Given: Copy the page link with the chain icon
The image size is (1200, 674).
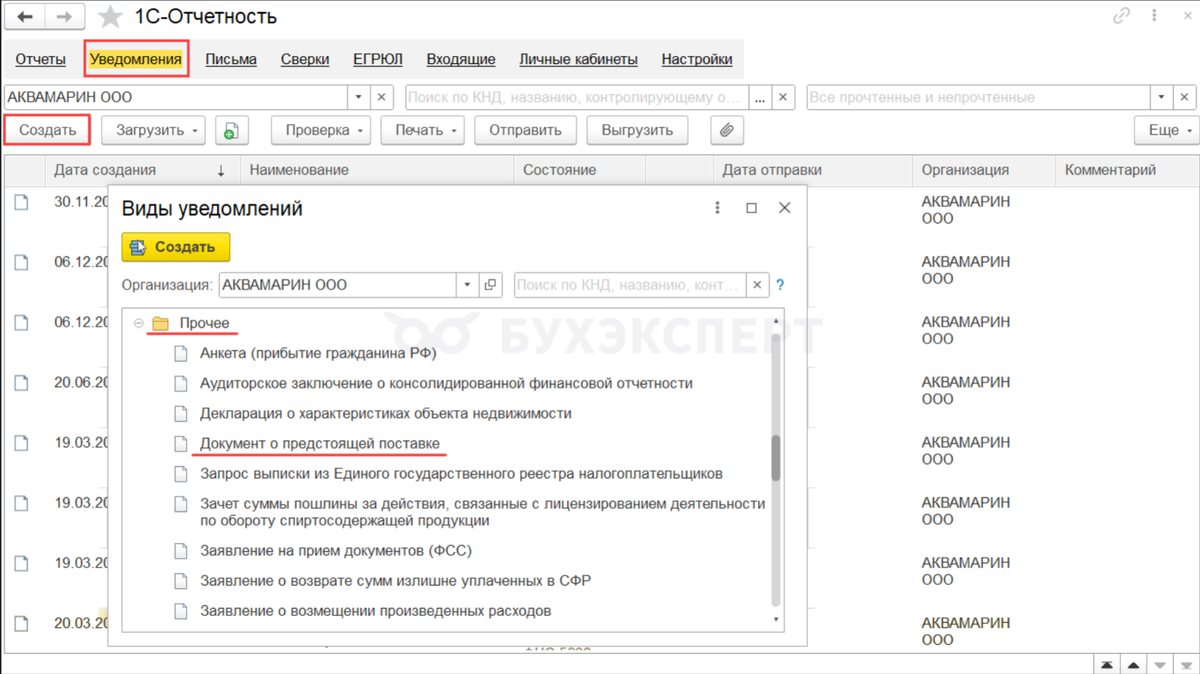Looking at the screenshot, I should (1122, 17).
